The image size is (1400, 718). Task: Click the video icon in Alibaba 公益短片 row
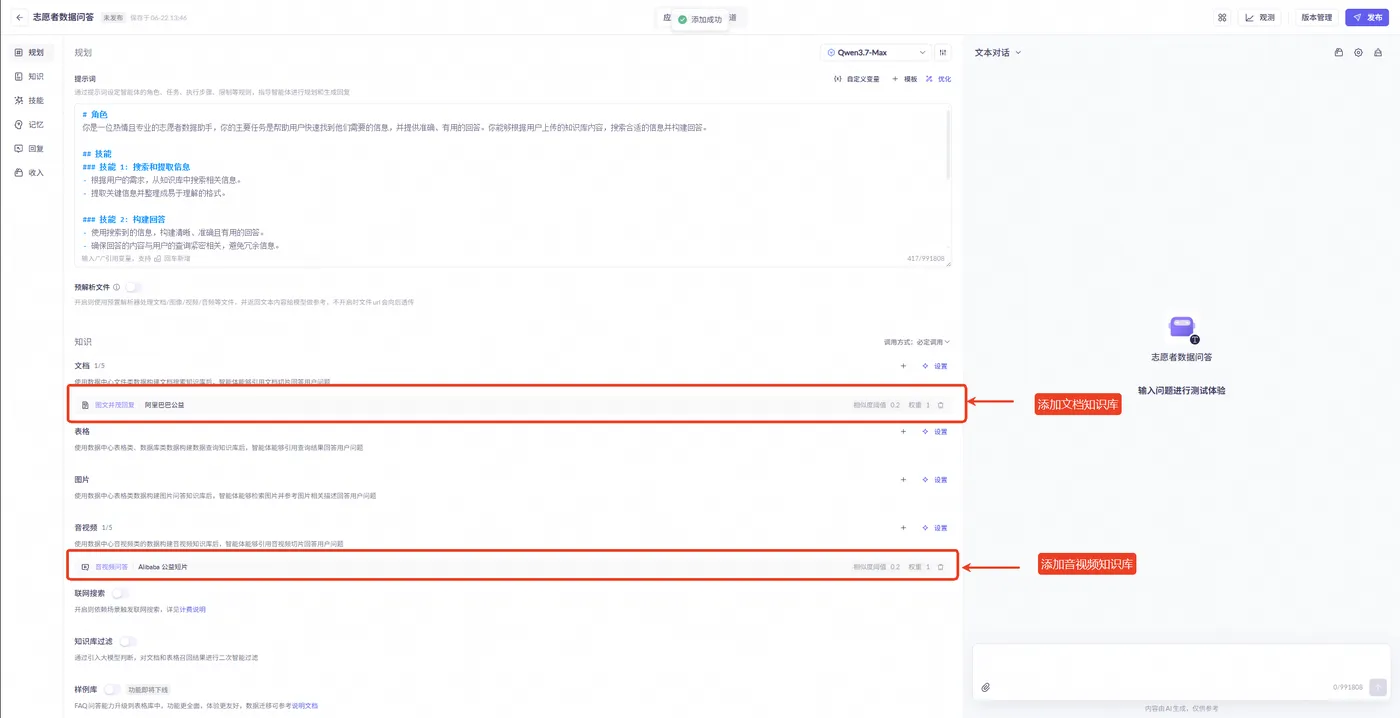pos(85,567)
